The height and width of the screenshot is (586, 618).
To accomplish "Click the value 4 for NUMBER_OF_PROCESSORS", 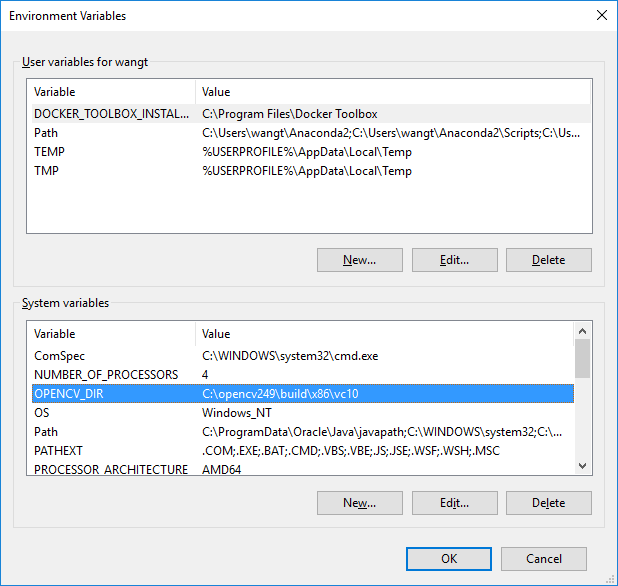I will pos(205,375).
